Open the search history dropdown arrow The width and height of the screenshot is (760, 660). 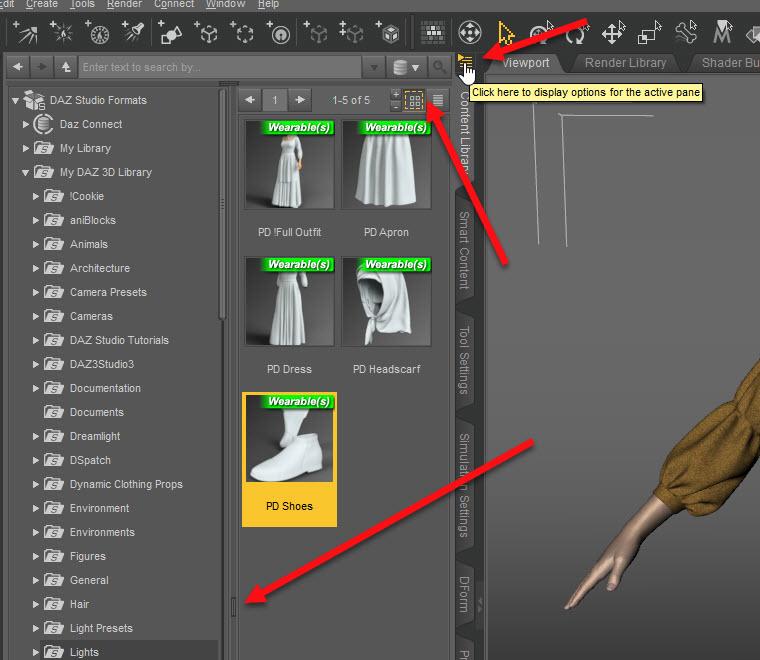click(374, 67)
